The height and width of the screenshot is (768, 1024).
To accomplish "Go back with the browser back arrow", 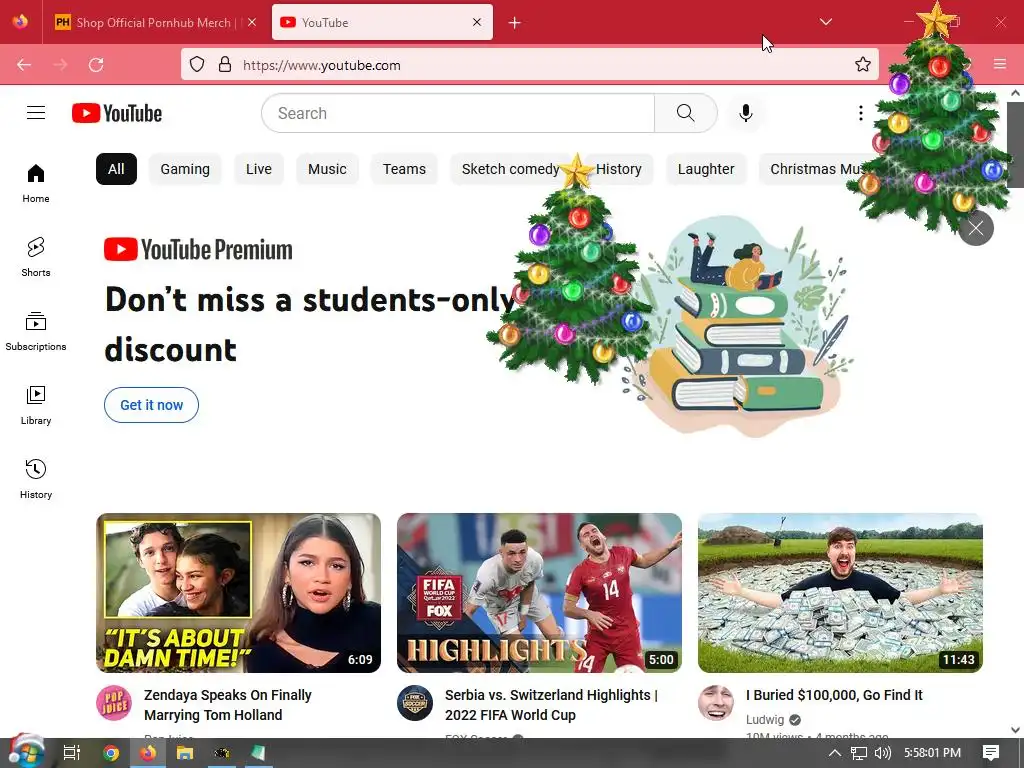I will (24, 65).
